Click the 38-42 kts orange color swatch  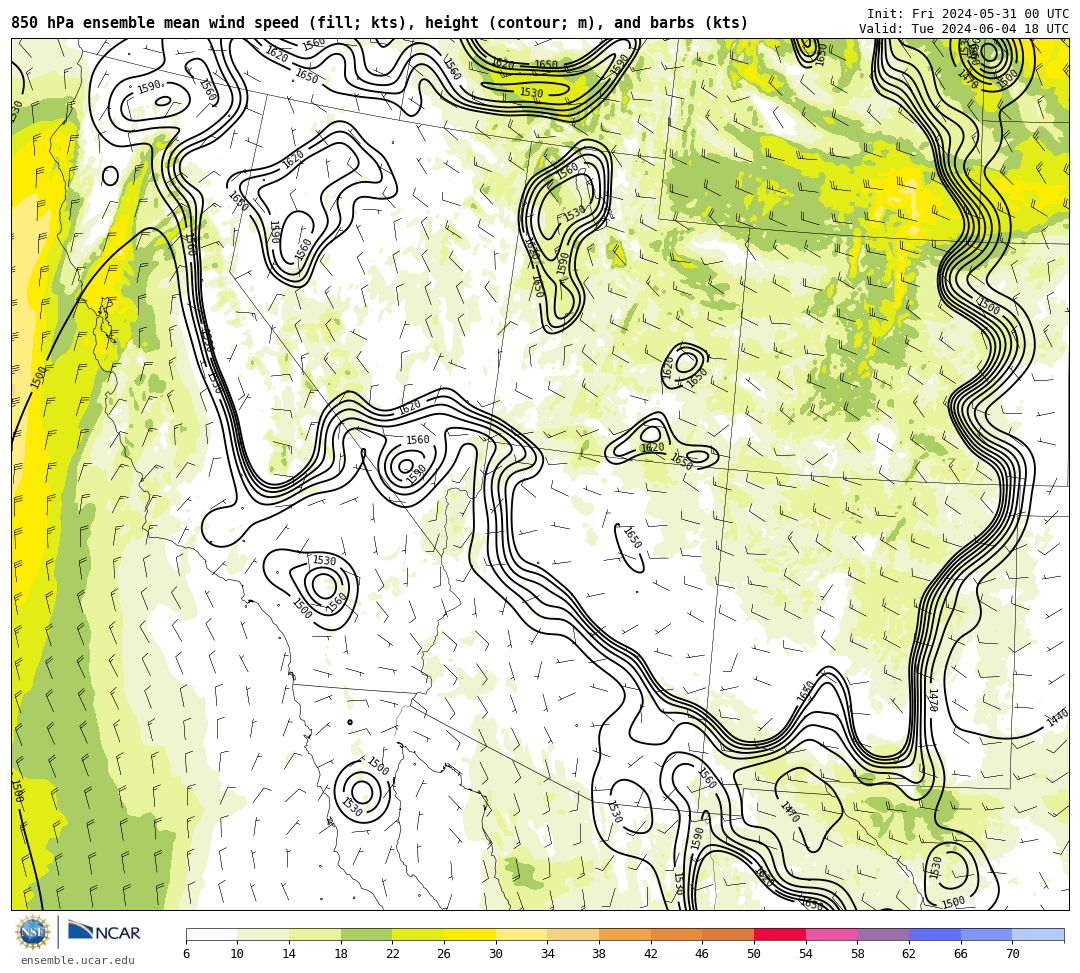pos(625,935)
